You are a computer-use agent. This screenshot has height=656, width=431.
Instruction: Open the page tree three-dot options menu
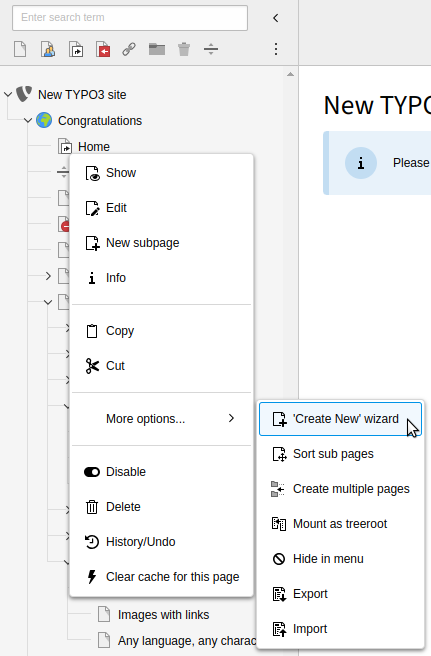pos(276,49)
